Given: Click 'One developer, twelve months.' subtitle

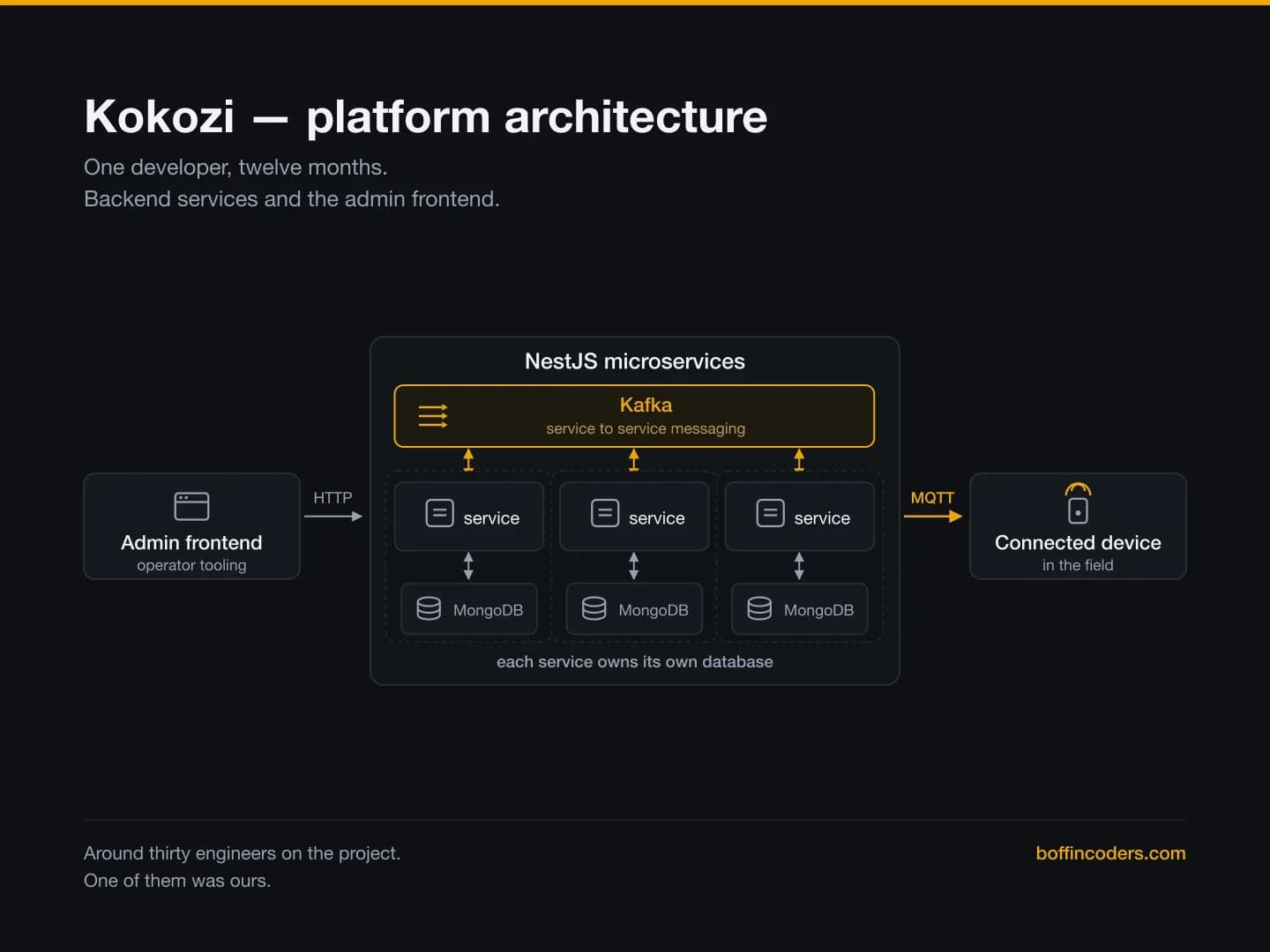Looking at the screenshot, I should [x=235, y=167].
